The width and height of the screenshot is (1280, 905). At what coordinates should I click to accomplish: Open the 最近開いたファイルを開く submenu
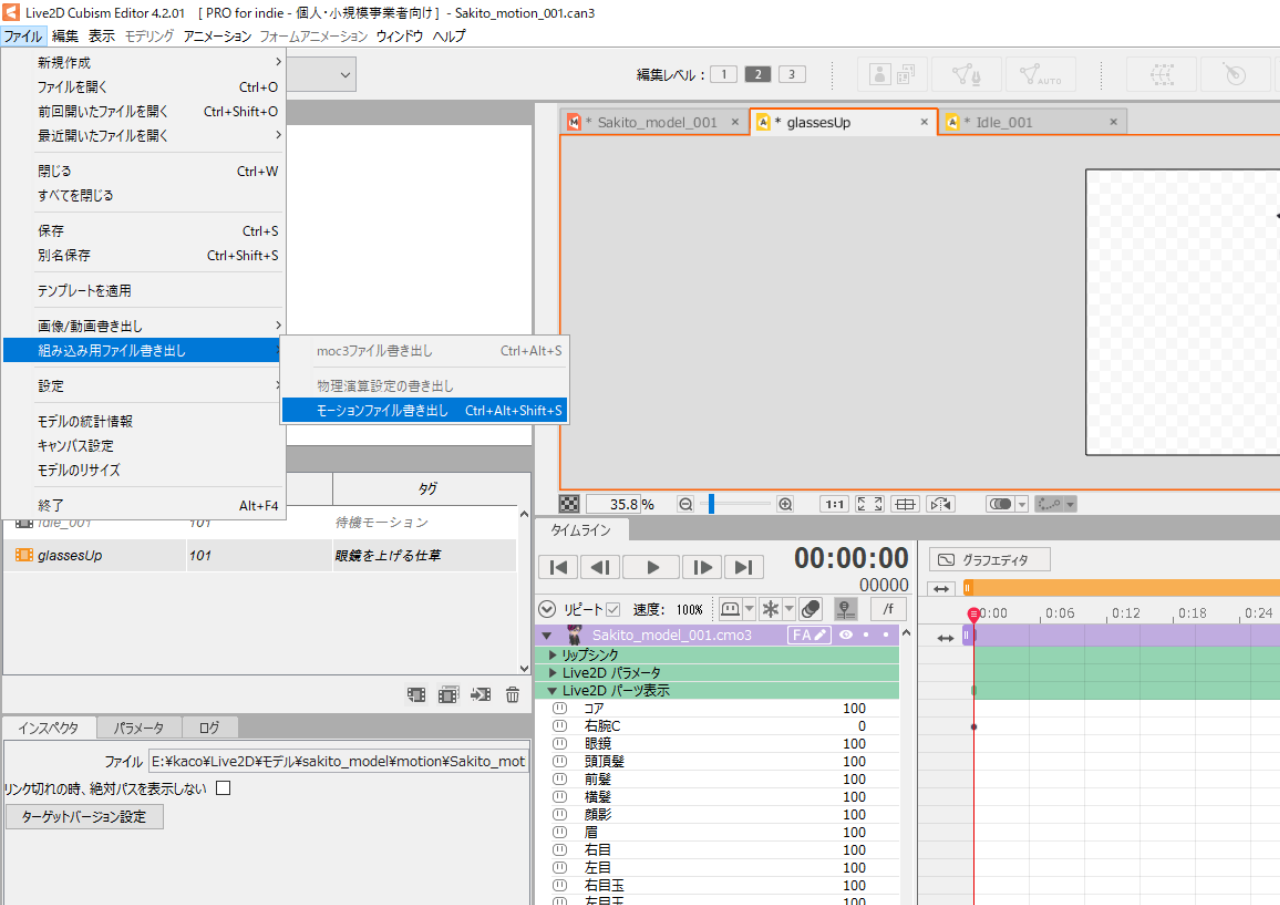tap(144, 135)
